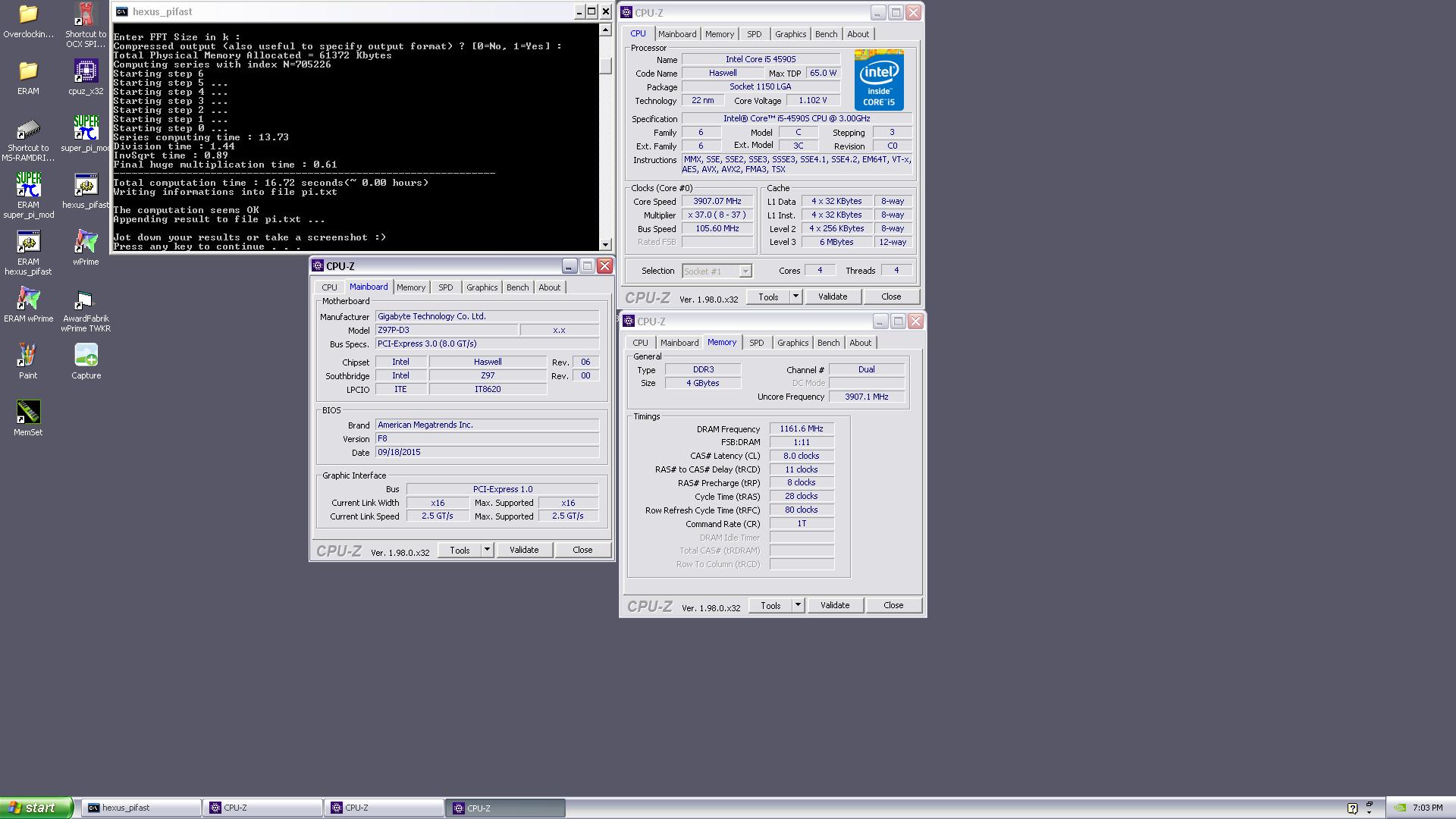Select CPU tab in Memory window
1456x819 pixels.
coord(640,343)
